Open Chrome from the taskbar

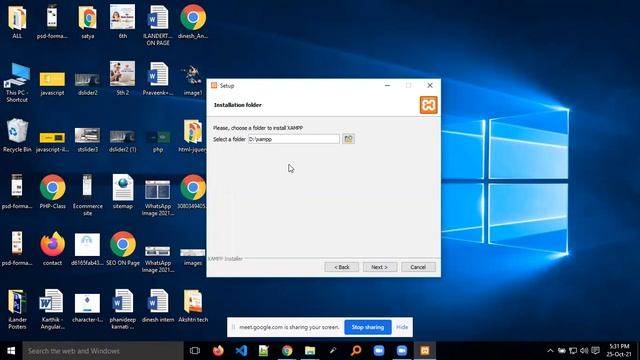[x=287, y=351]
